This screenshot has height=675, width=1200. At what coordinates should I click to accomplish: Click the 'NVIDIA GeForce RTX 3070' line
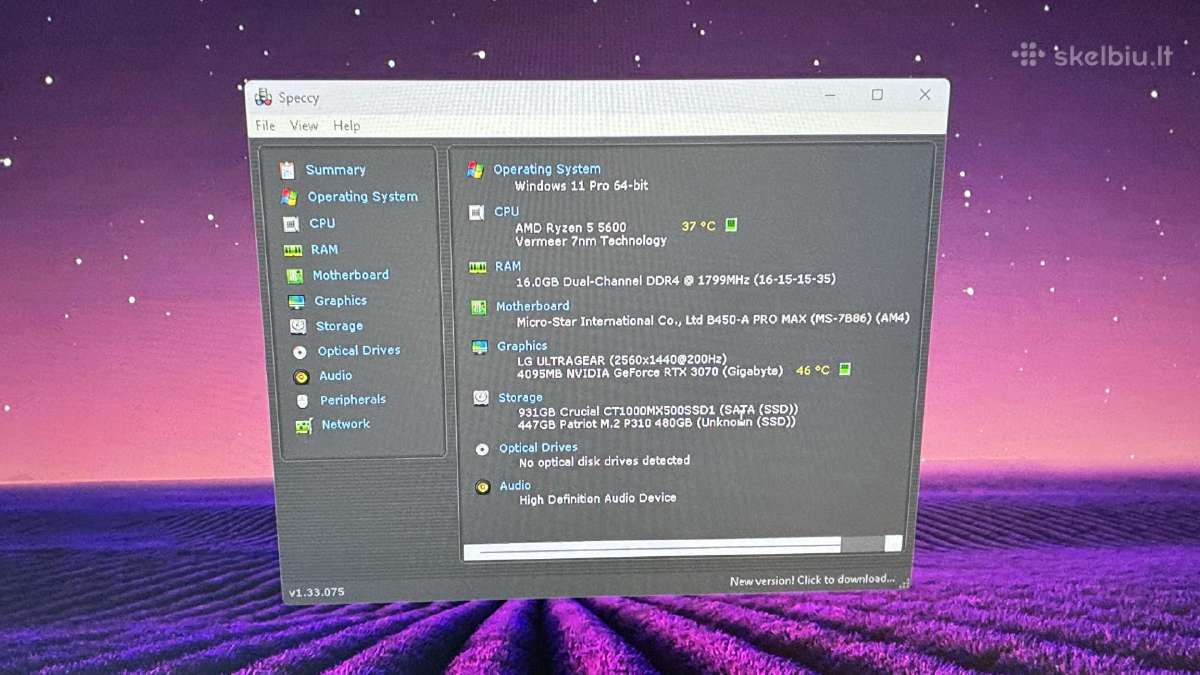click(x=651, y=372)
